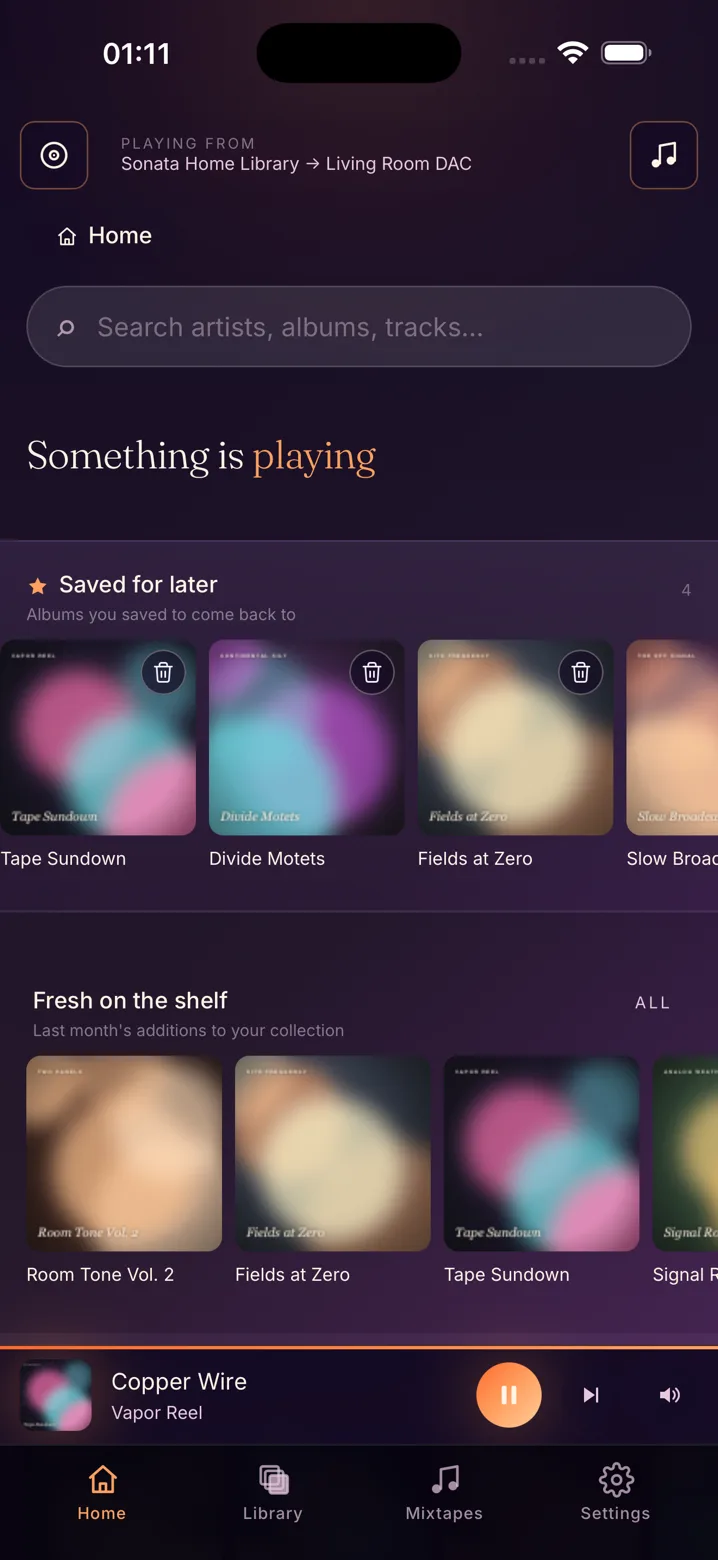Select the Home tab in bottom bar
718x1560 pixels.
pyautogui.click(x=102, y=1492)
